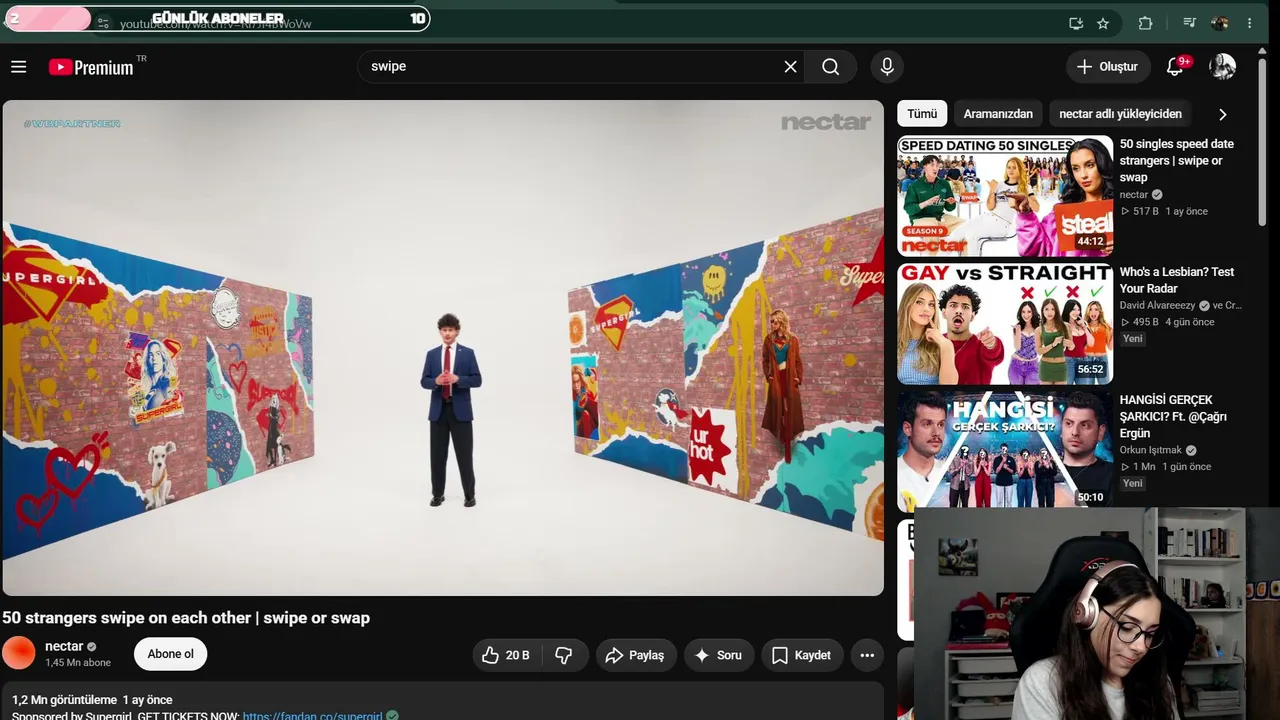The width and height of the screenshot is (1280, 720).
Task: Open the 'GAY vs STRAIGHT' video thumbnail
Action: pos(1005,324)
